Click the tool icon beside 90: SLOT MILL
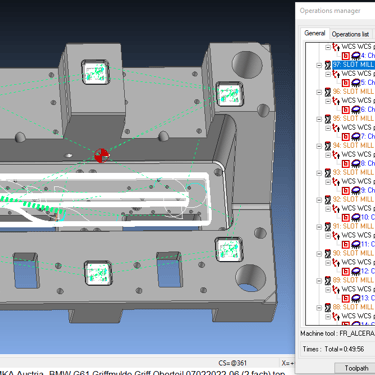The image size is (375, 375). pyautogui.click(x=328, y=253)
